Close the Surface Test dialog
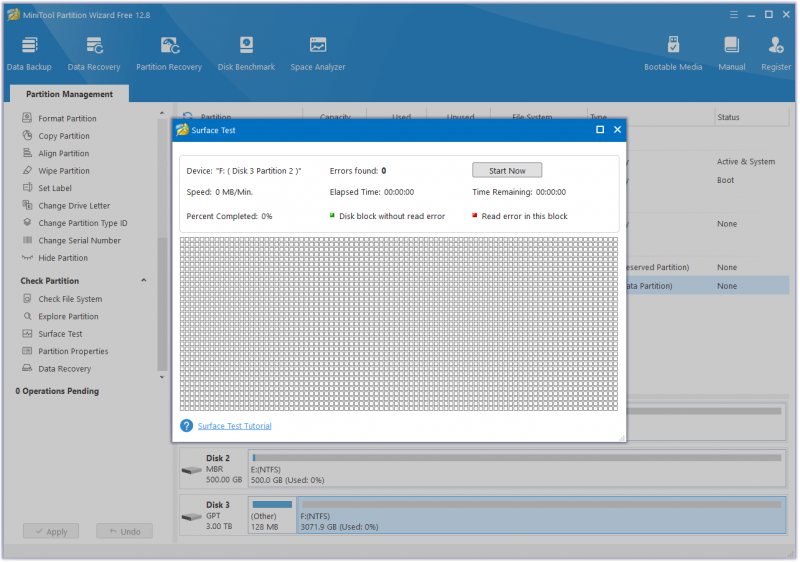Viewport: 800px width, 562px height. [617, 130]
